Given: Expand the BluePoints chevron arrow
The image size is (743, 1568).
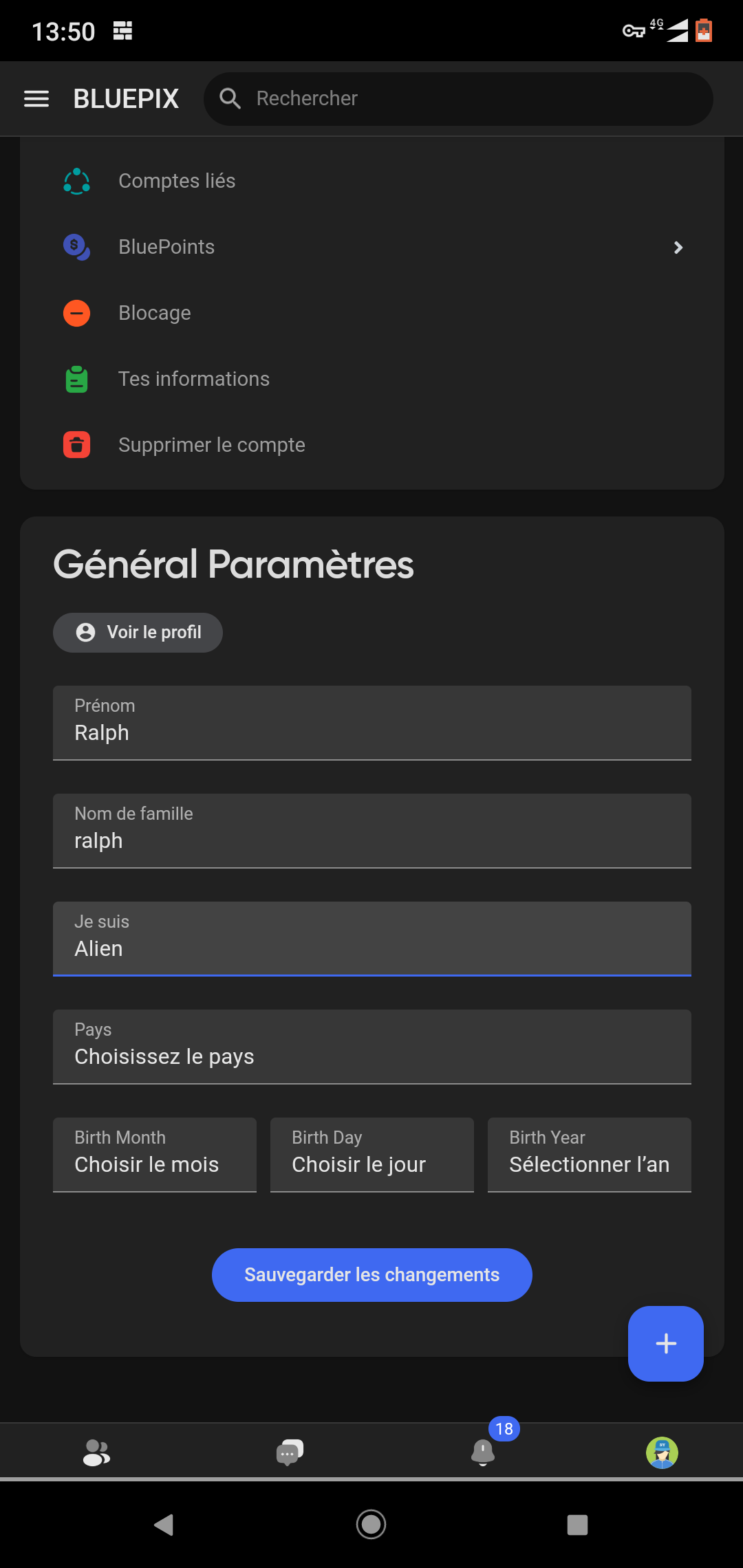Looking at the screenshot, I should (x=678, y=248).
